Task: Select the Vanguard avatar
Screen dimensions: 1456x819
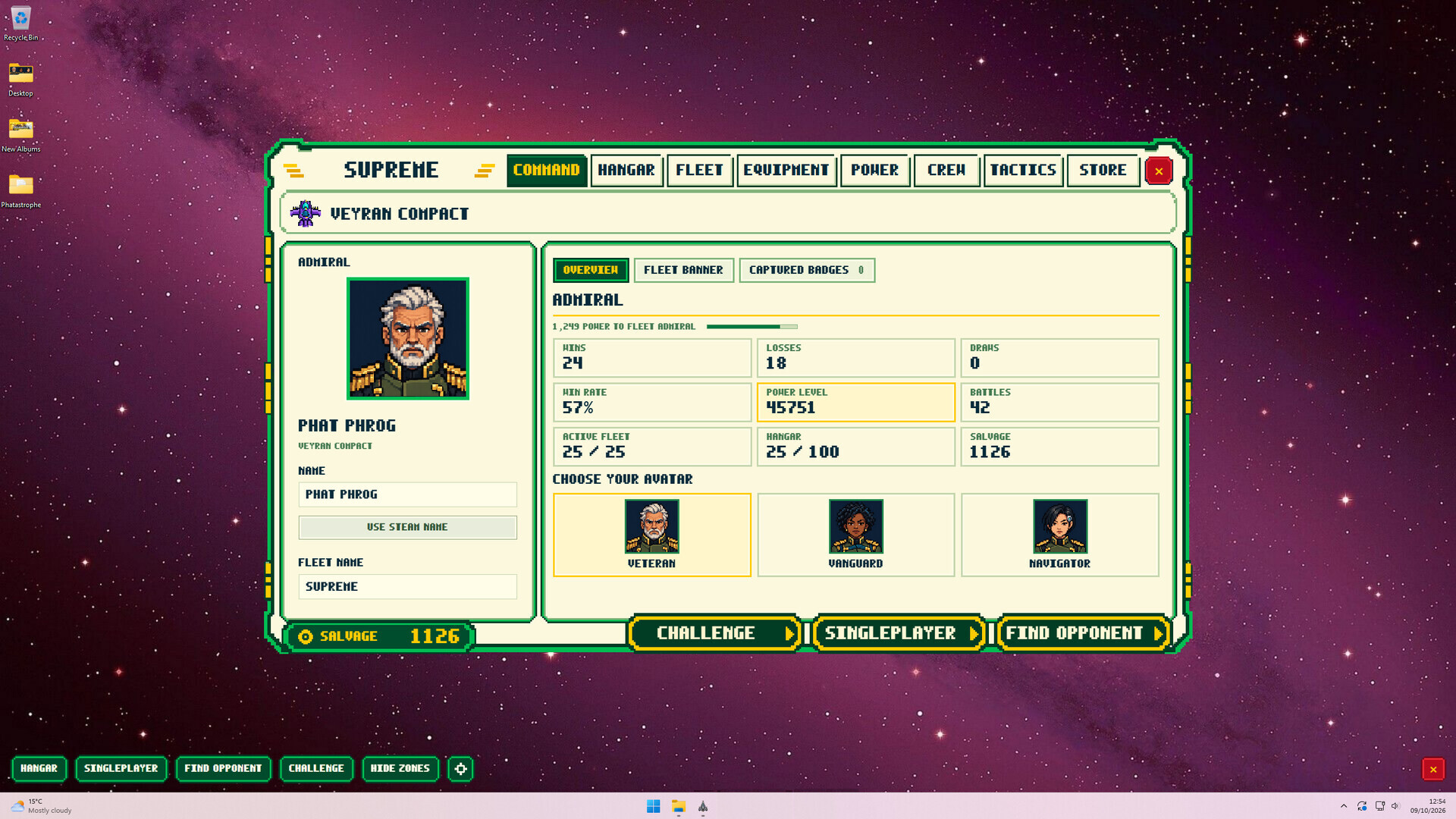Action: coord(855,535)
